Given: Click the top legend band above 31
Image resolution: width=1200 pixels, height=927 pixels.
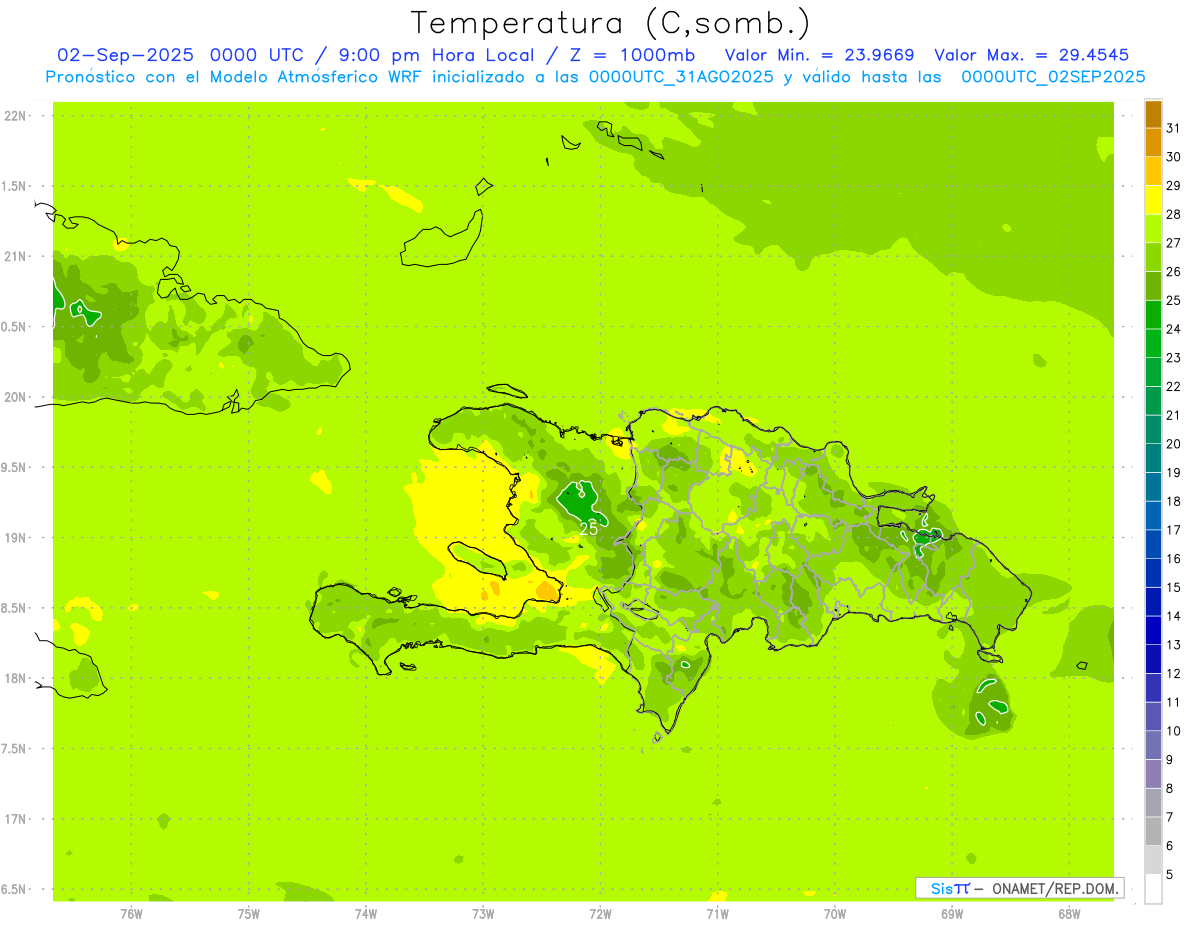Looking at the screenshot, I should (x=1153, y=114).
